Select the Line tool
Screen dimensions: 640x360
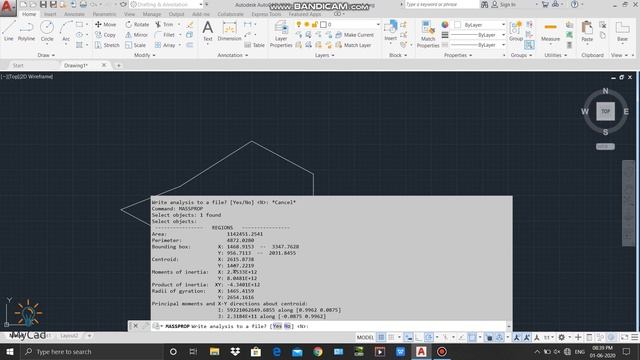click(9, 30)
